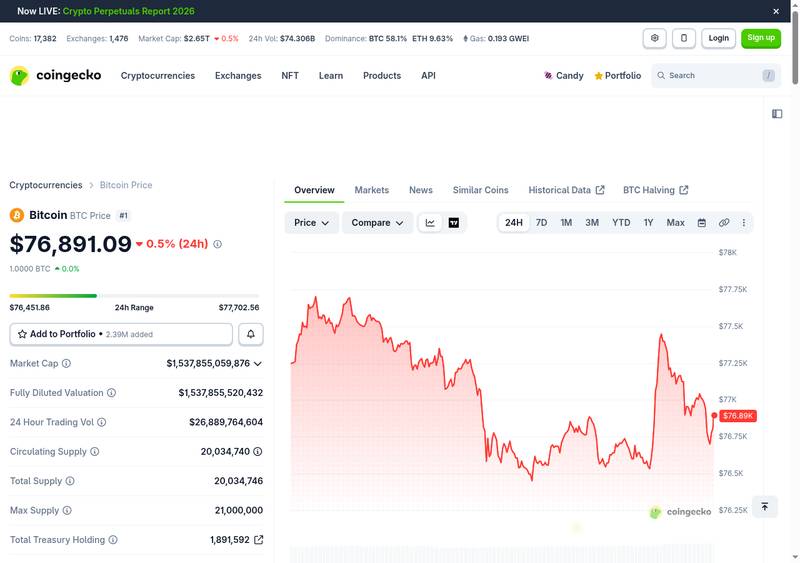Open the Price dropdown

311,223
